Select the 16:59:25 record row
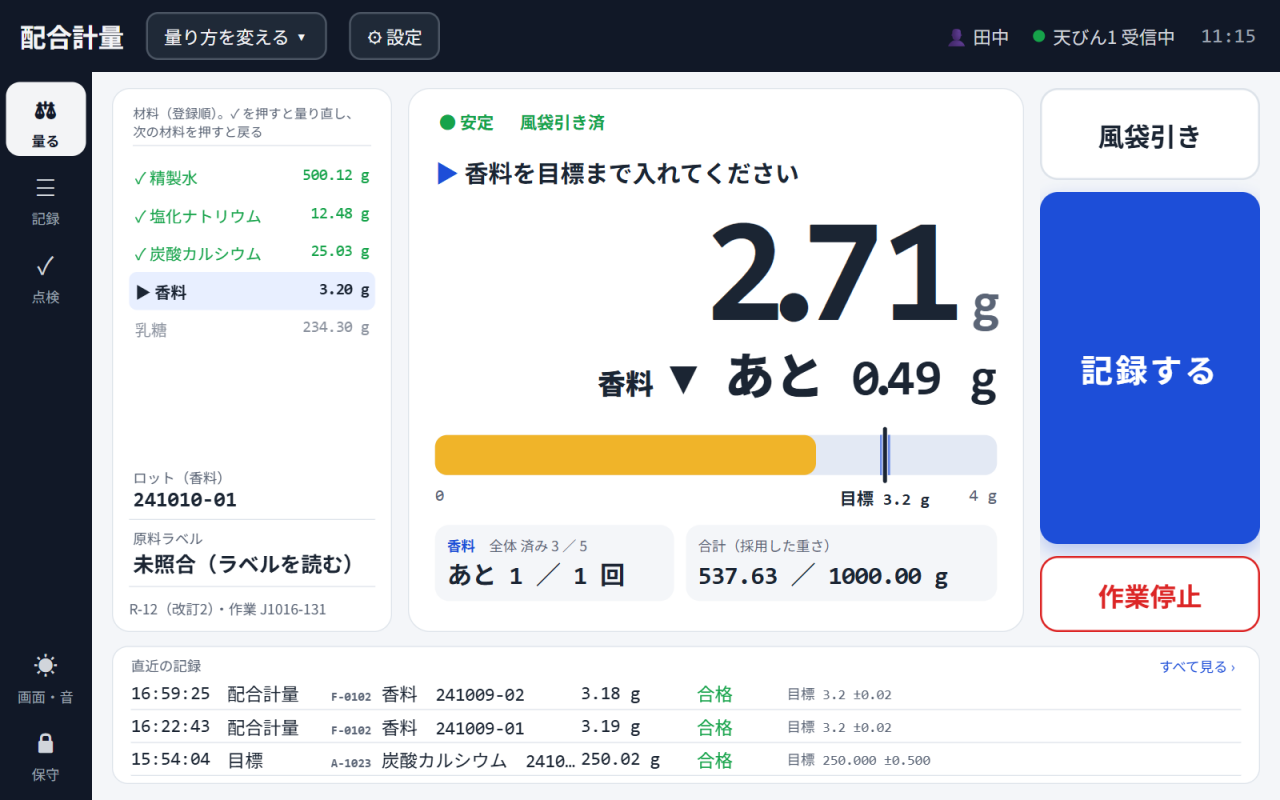Image resolution: width=1280 pixels, height=800 pixels. [686, 694]
